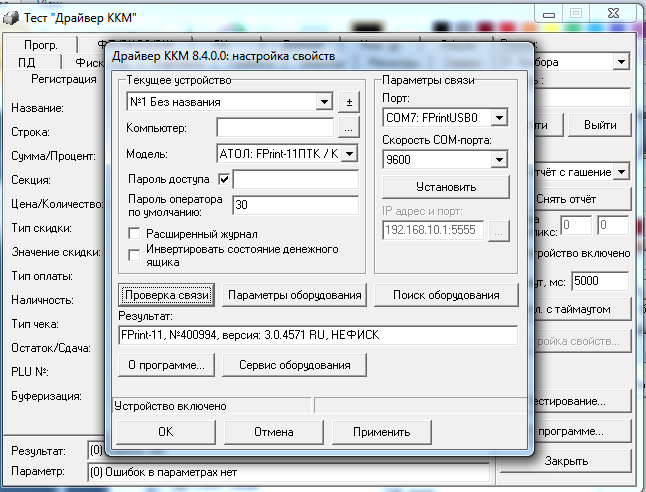Click the application icon in the title bar

11,18
